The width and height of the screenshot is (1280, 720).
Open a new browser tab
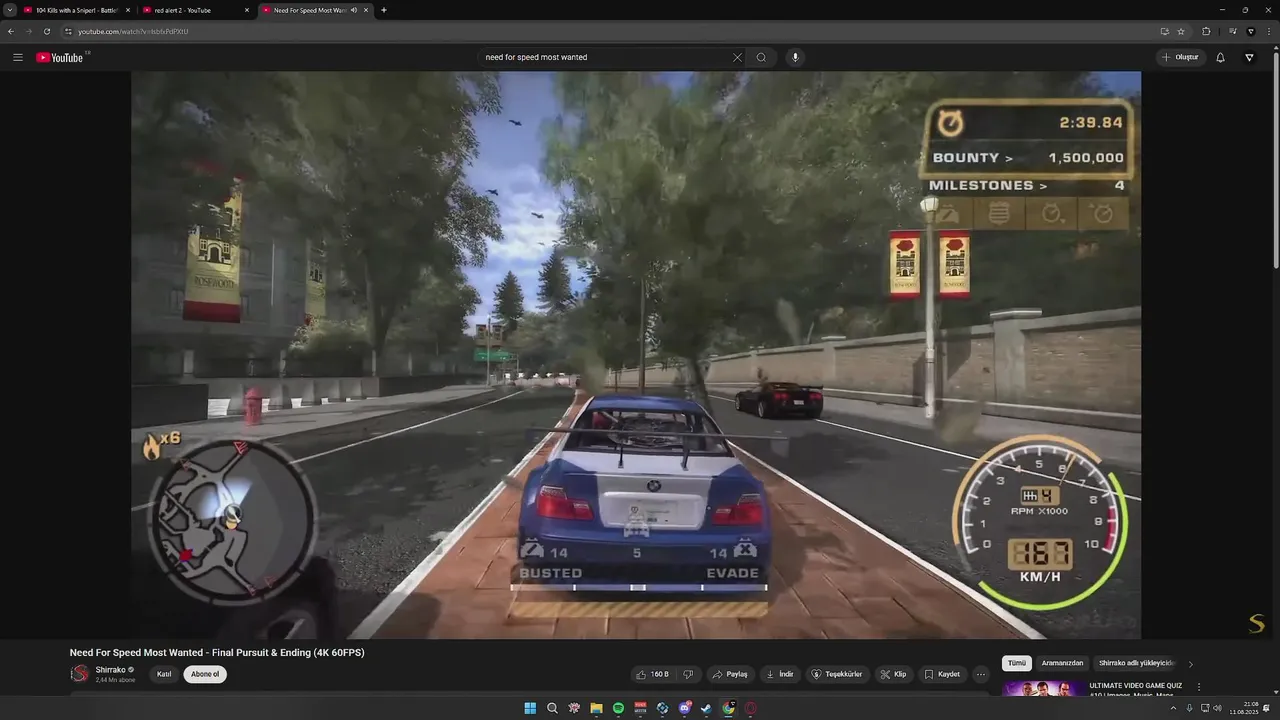tap(384, 10)
